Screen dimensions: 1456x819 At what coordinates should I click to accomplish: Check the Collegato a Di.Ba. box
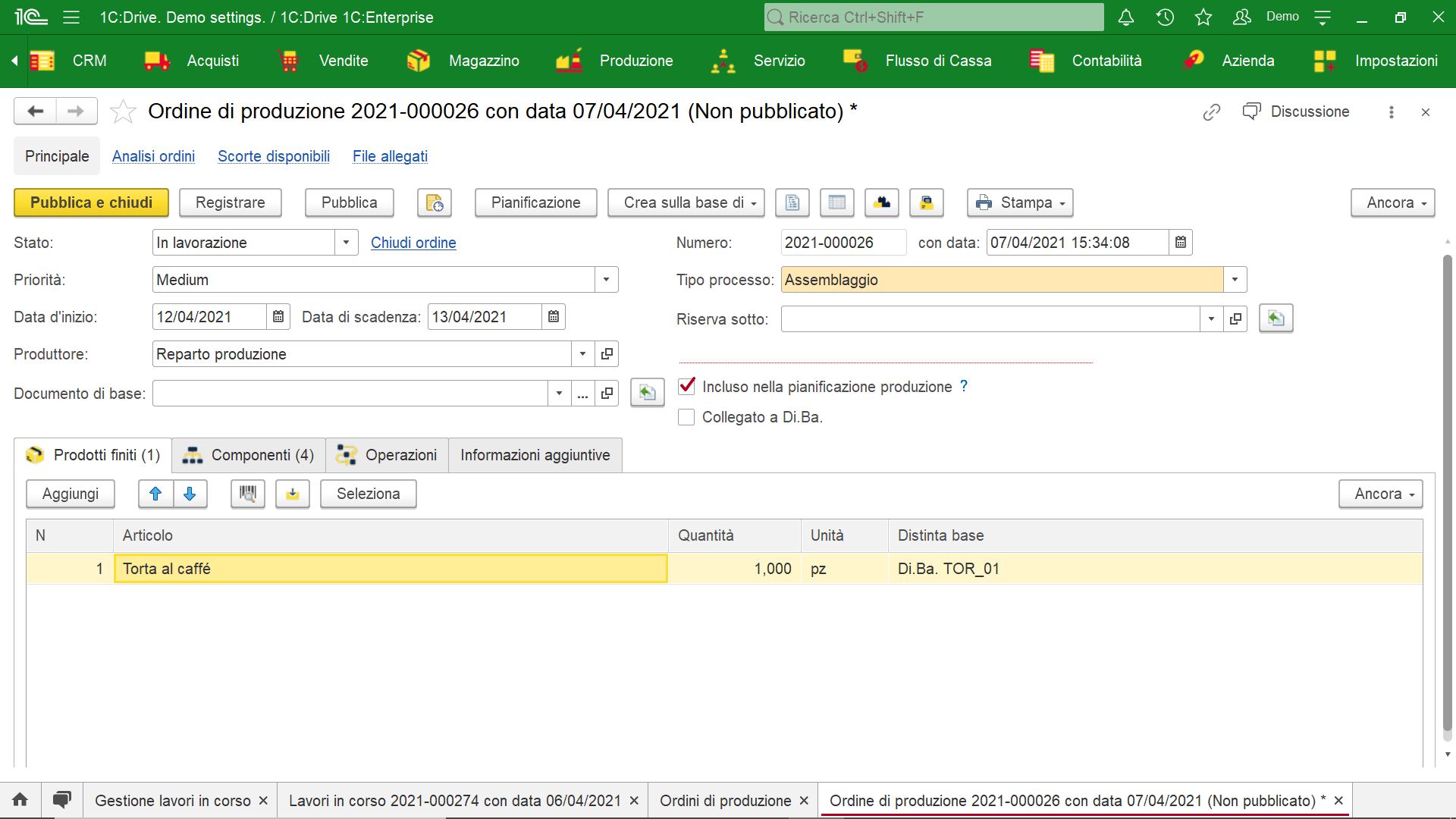point(686,417)
